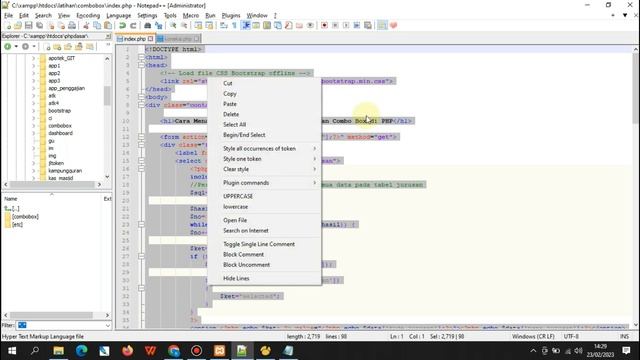Click the Zoom In toolbar icon
The height and width of the screenshot is (360, 640).
tap(173, 25)
